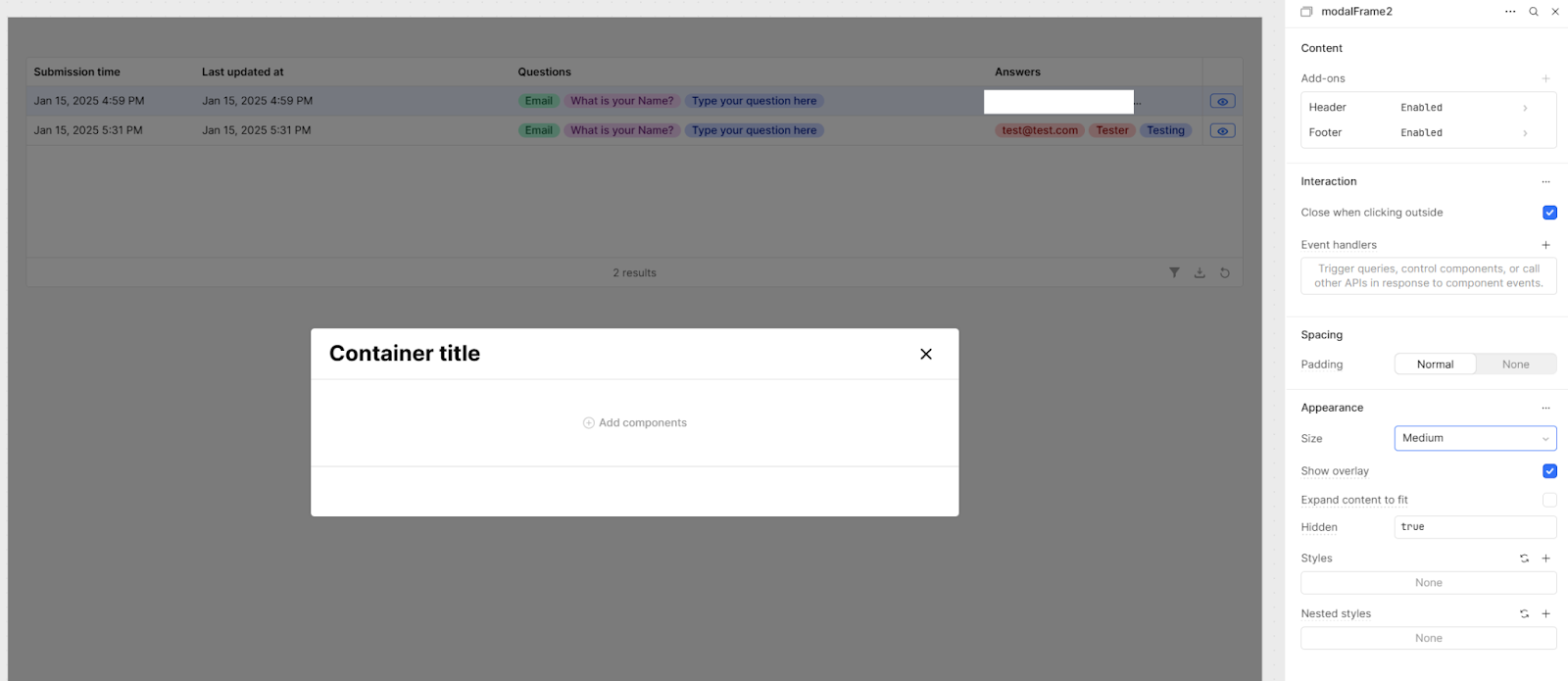Open Interaction section more options
The width and height of the screenshot is (1568, 681).
tap(1545, 181)
